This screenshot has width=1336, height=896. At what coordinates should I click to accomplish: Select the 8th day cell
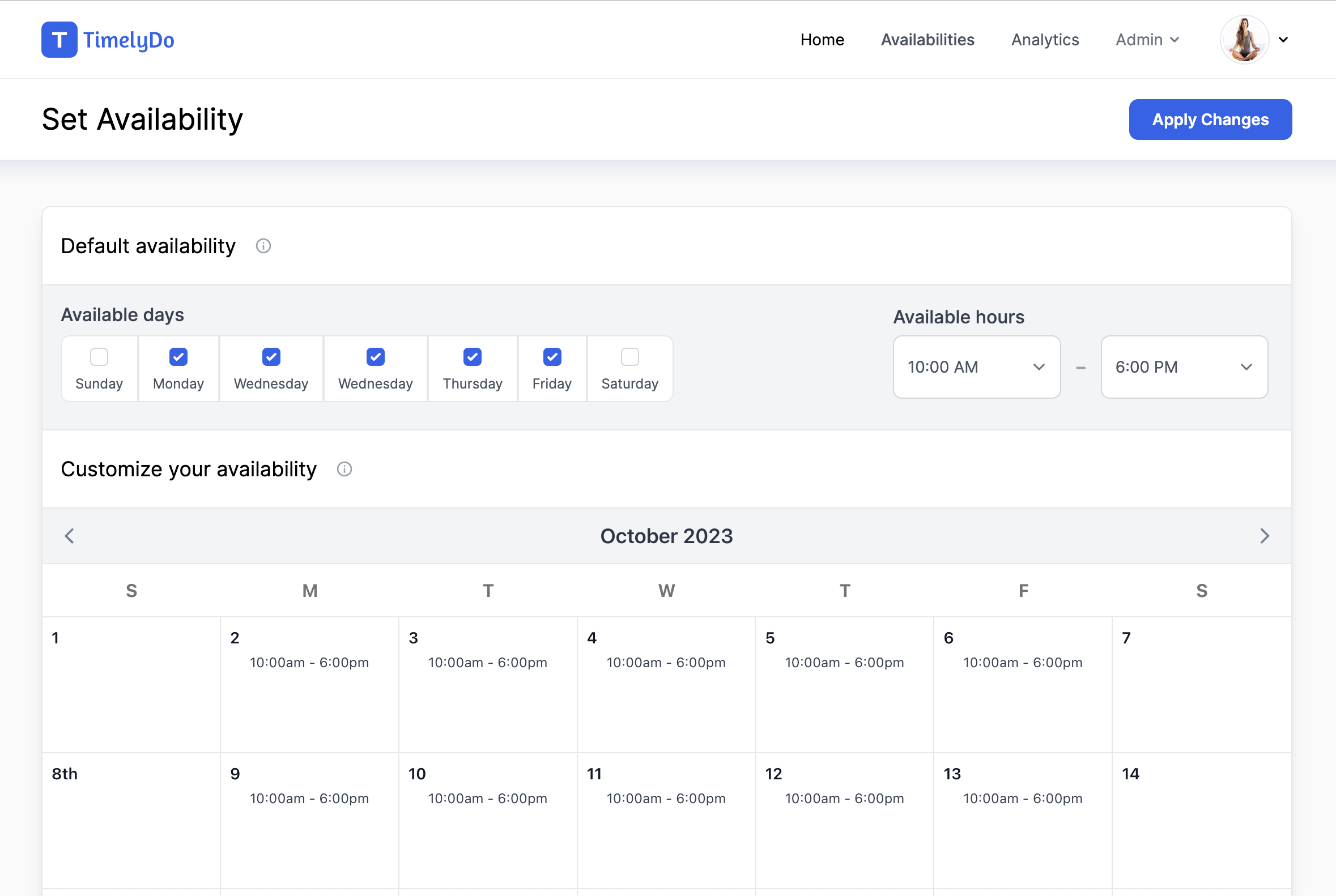[131, 821]
